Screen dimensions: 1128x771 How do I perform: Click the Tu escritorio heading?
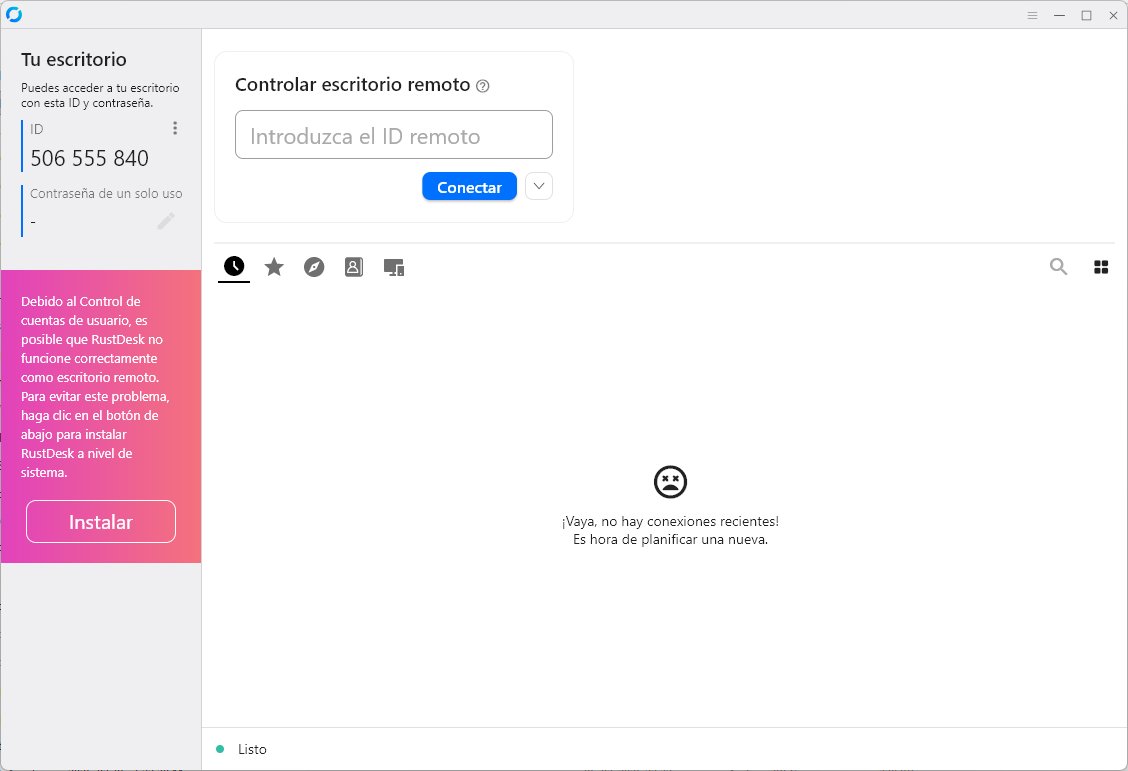click(x=73, y=59)
